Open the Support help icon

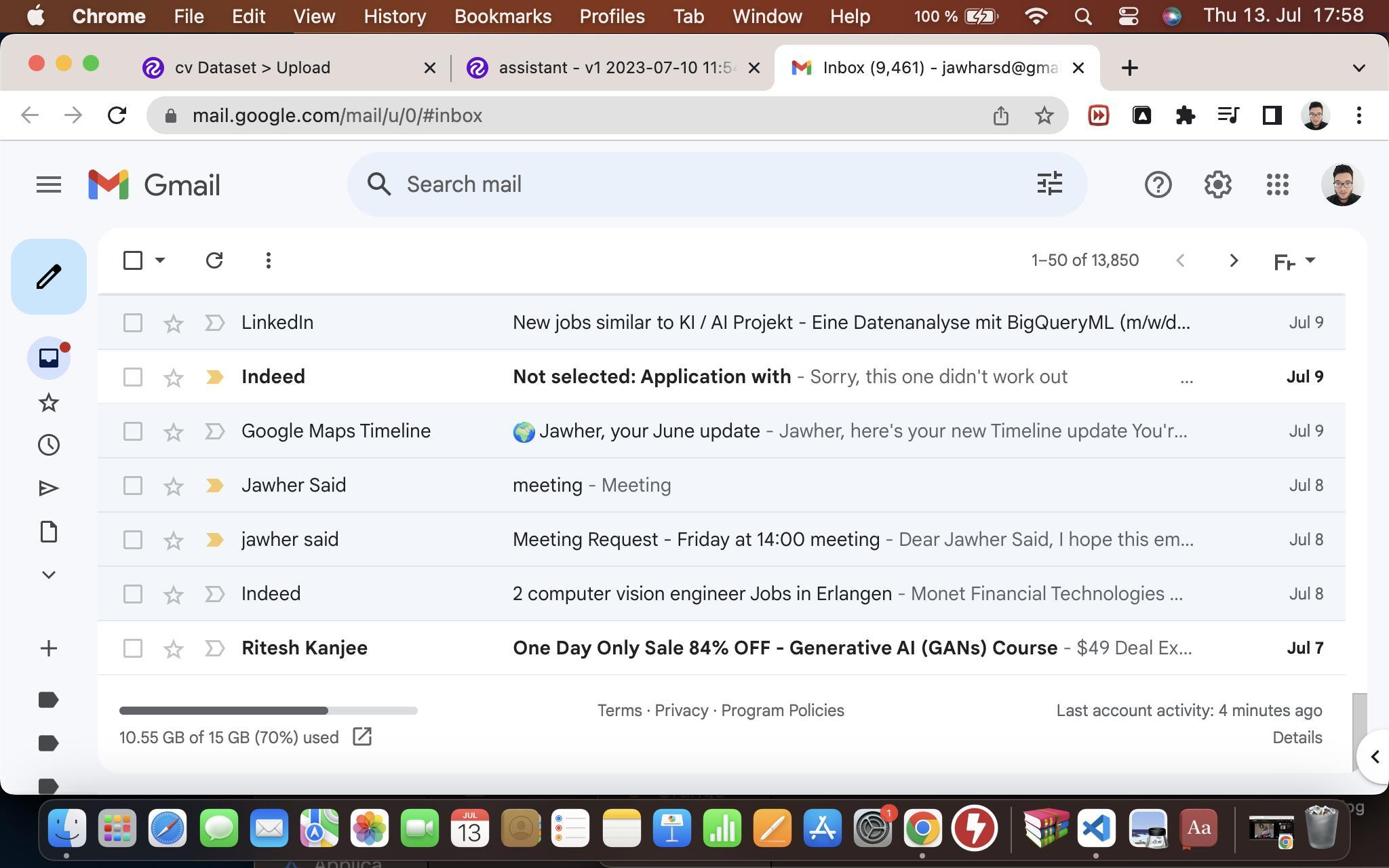coord(1158,184)
